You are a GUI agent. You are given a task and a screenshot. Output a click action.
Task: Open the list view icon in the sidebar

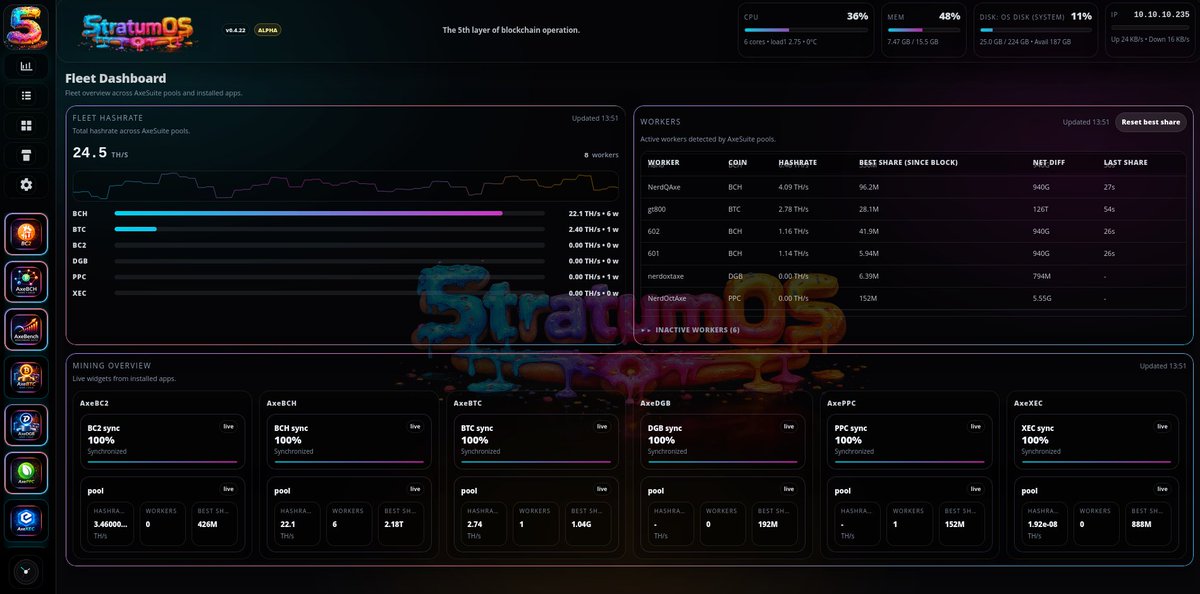pos(26,96)
